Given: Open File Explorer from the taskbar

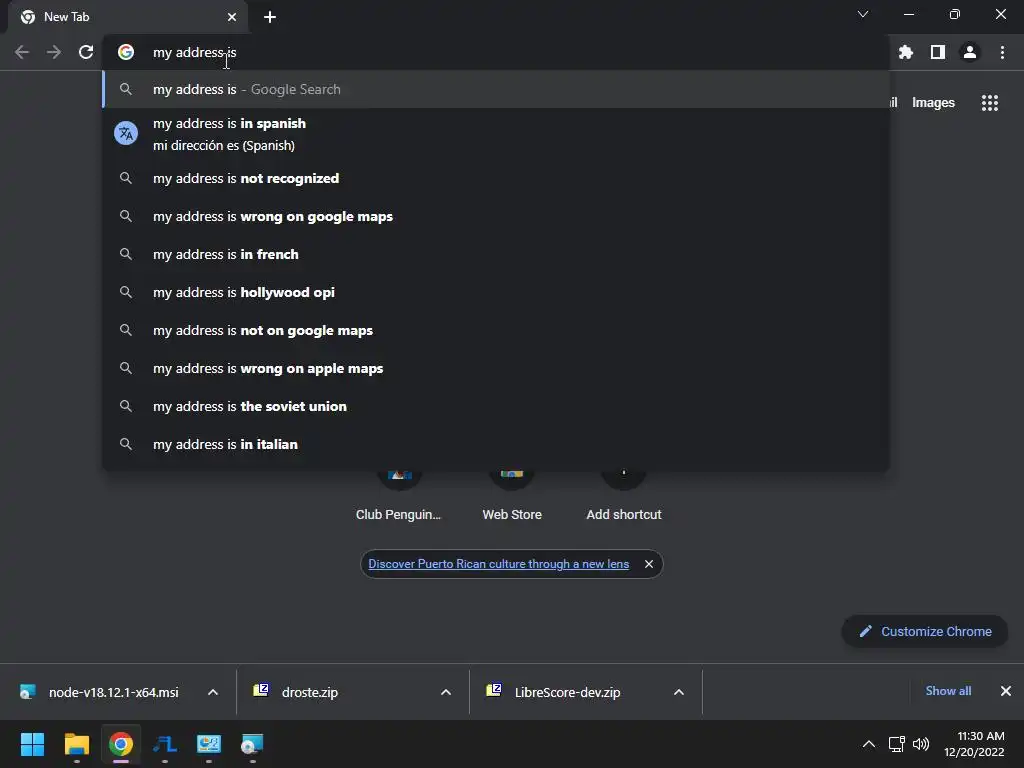Looking at the screenshot, I should pos(76,744).
